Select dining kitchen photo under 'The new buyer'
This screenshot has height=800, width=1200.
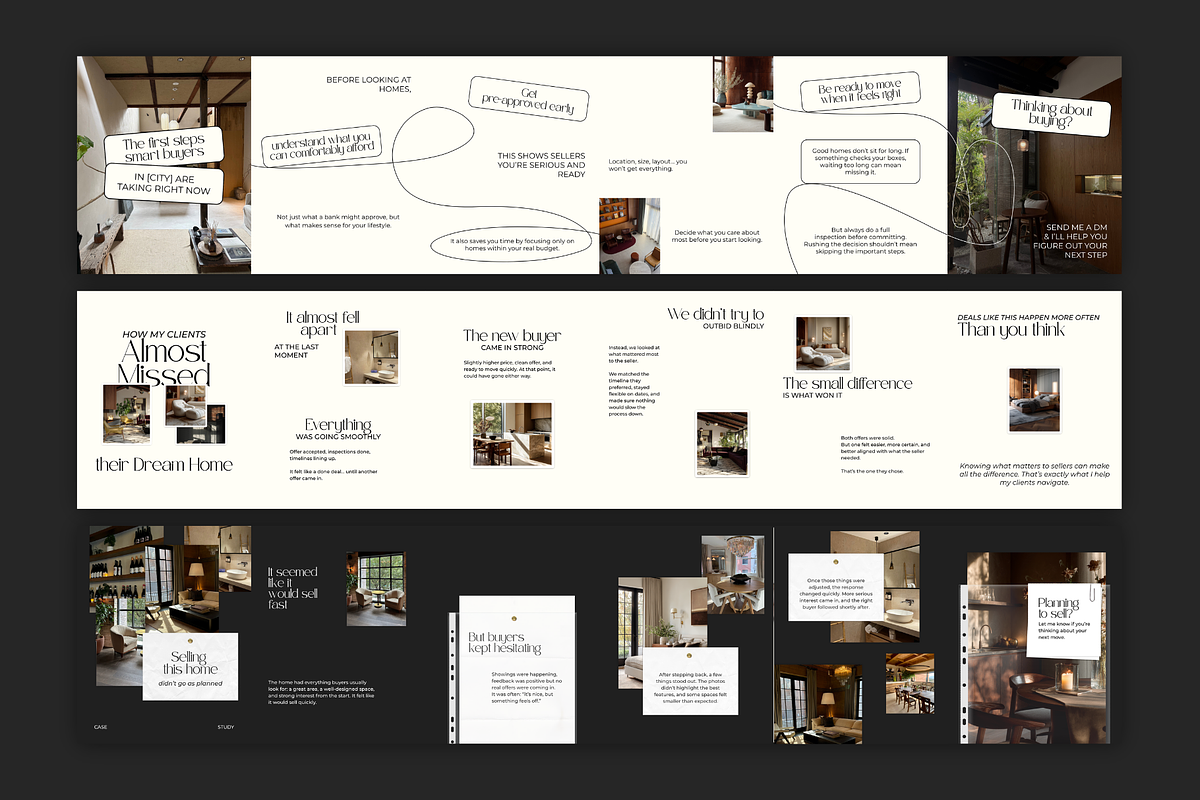pos(511,434)
